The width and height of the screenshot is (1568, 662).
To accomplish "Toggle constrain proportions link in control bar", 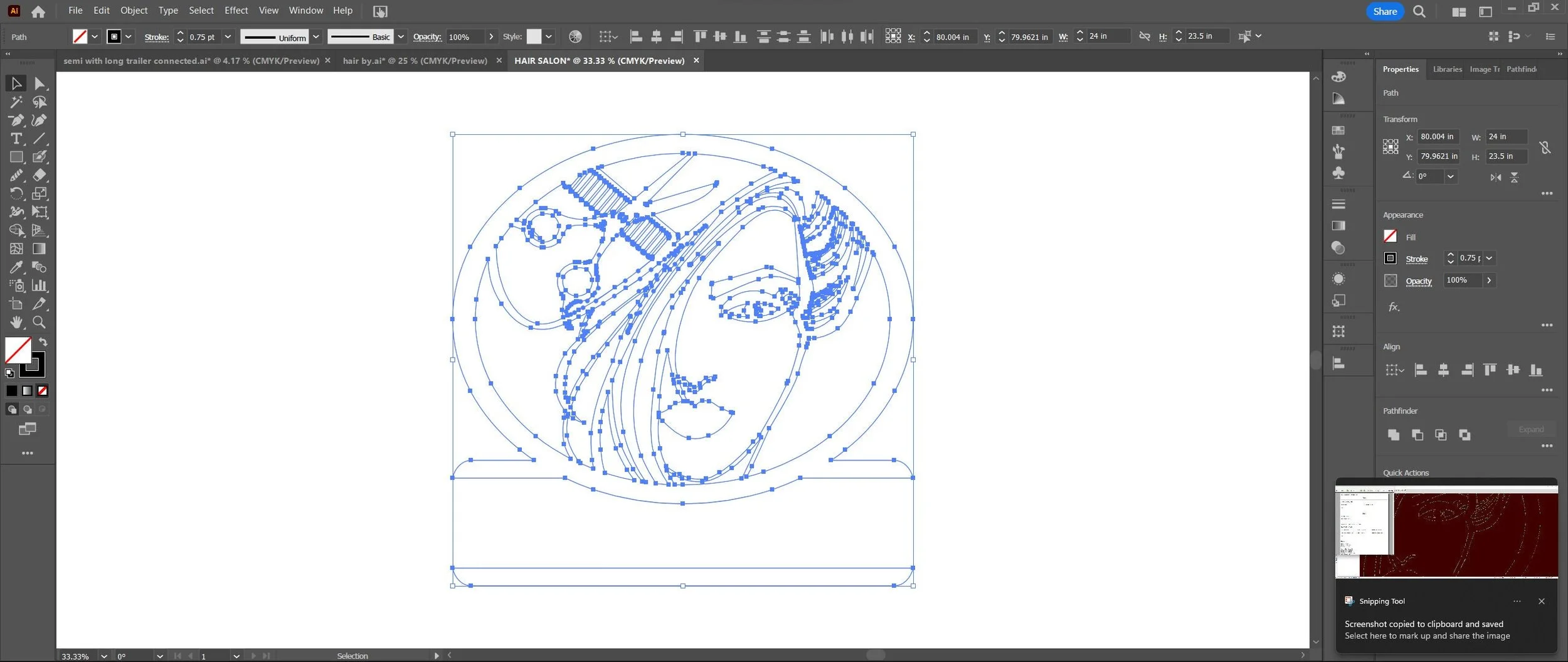I will click(x=1145, y=36).
